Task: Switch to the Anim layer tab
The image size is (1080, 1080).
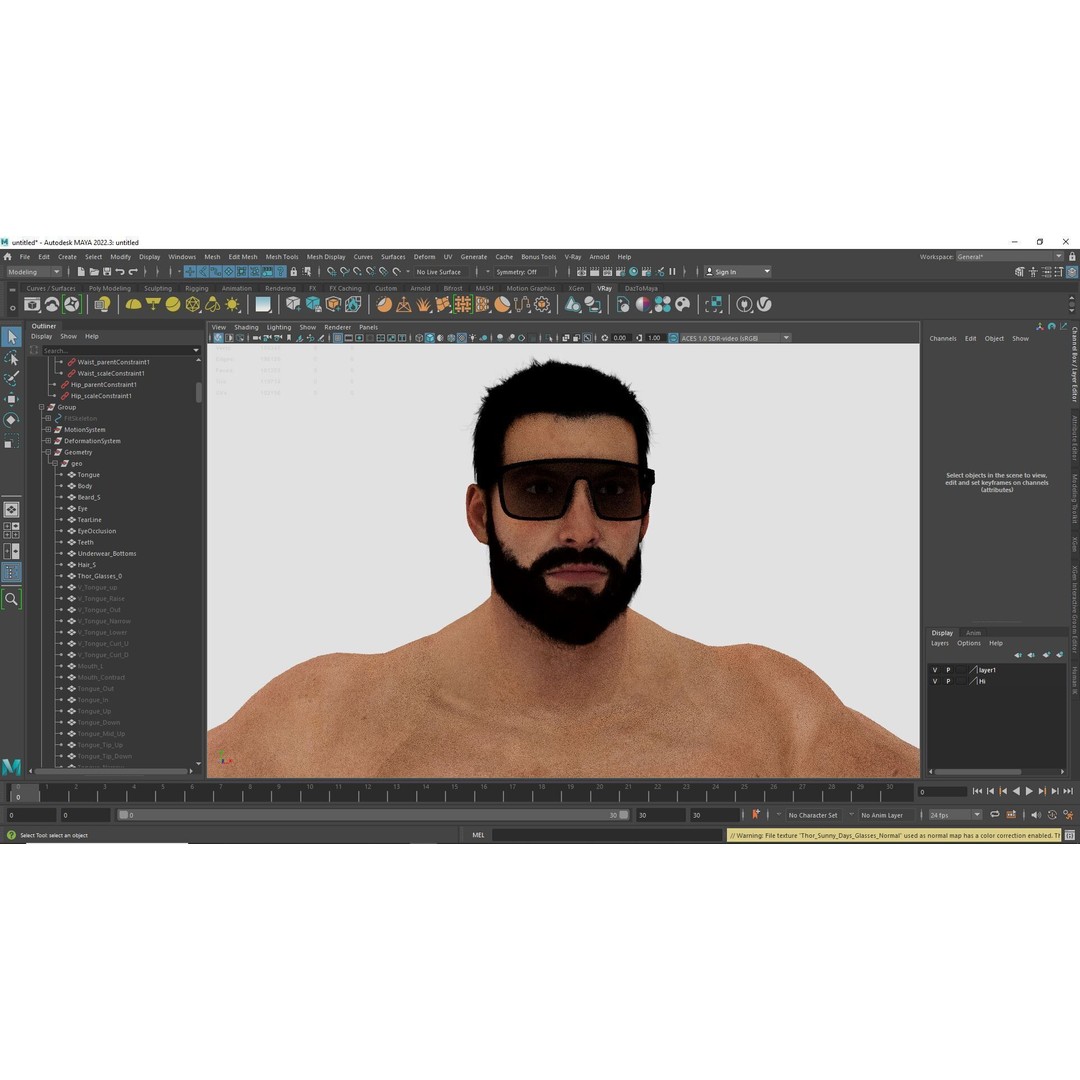Action: [973, 633]
